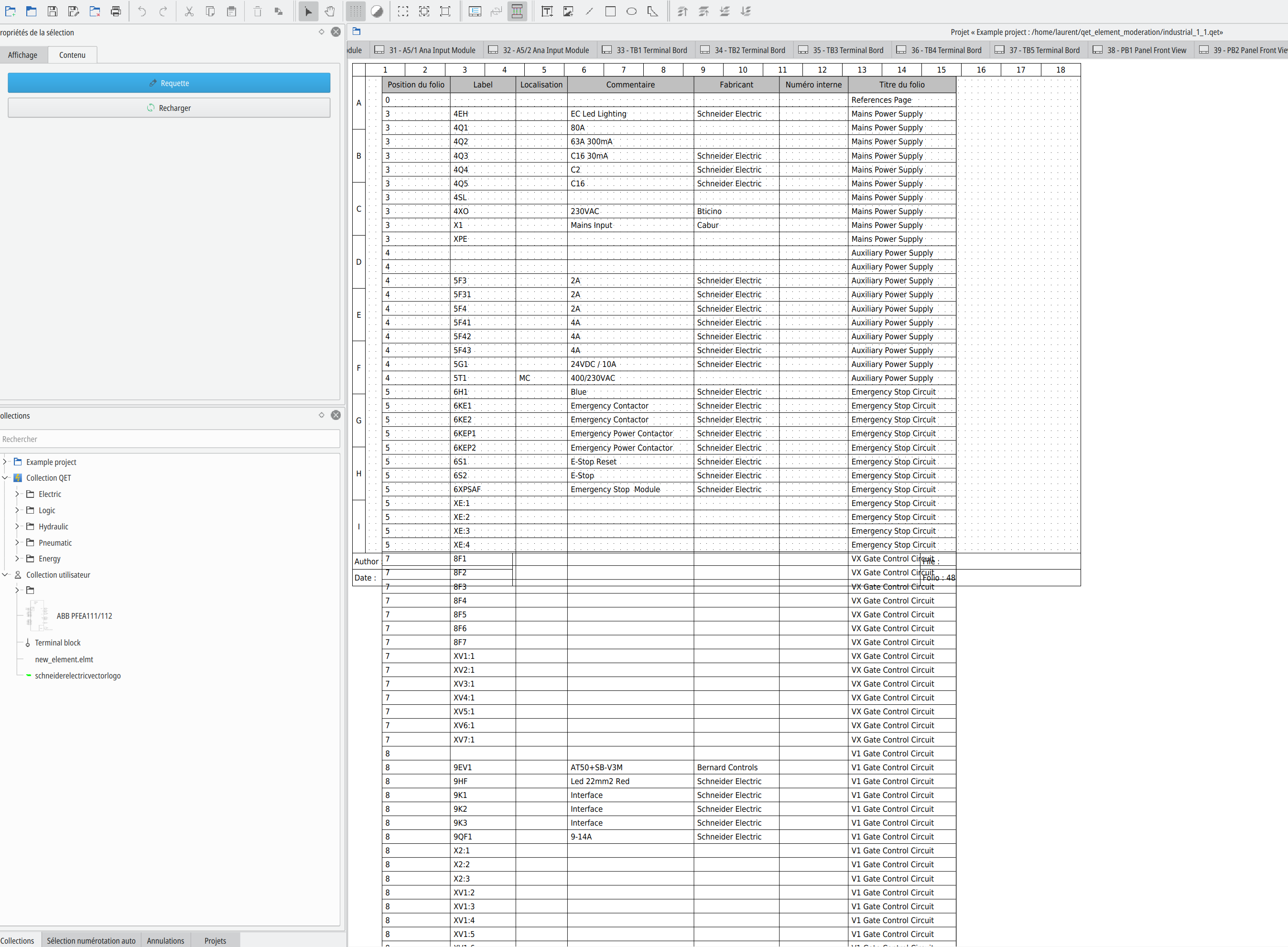
Task: Close the selection properties panel
Action: [336, 32]
